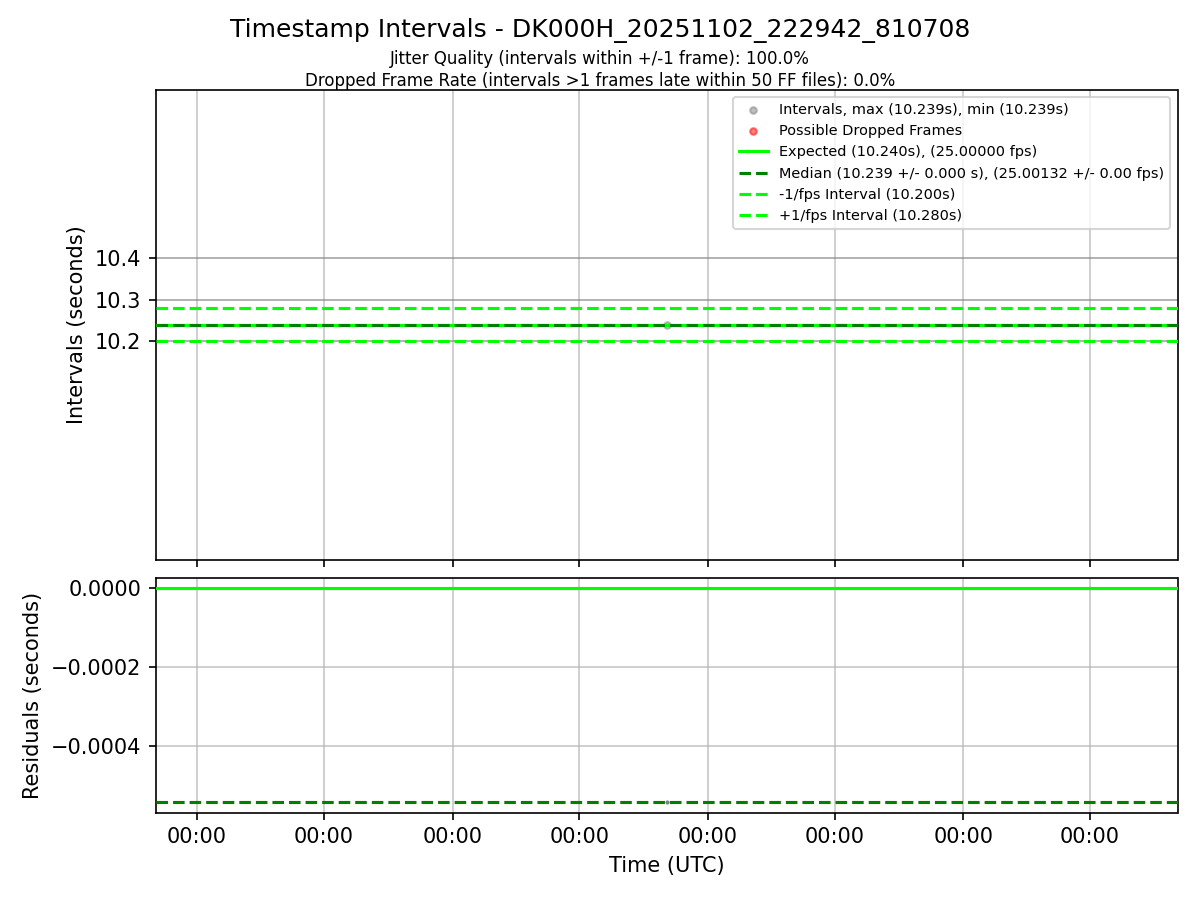Viewport: 1200px width, 900px height.
Task: Click the Jitter Quality subtitle line
Action: tap(599, 58)
